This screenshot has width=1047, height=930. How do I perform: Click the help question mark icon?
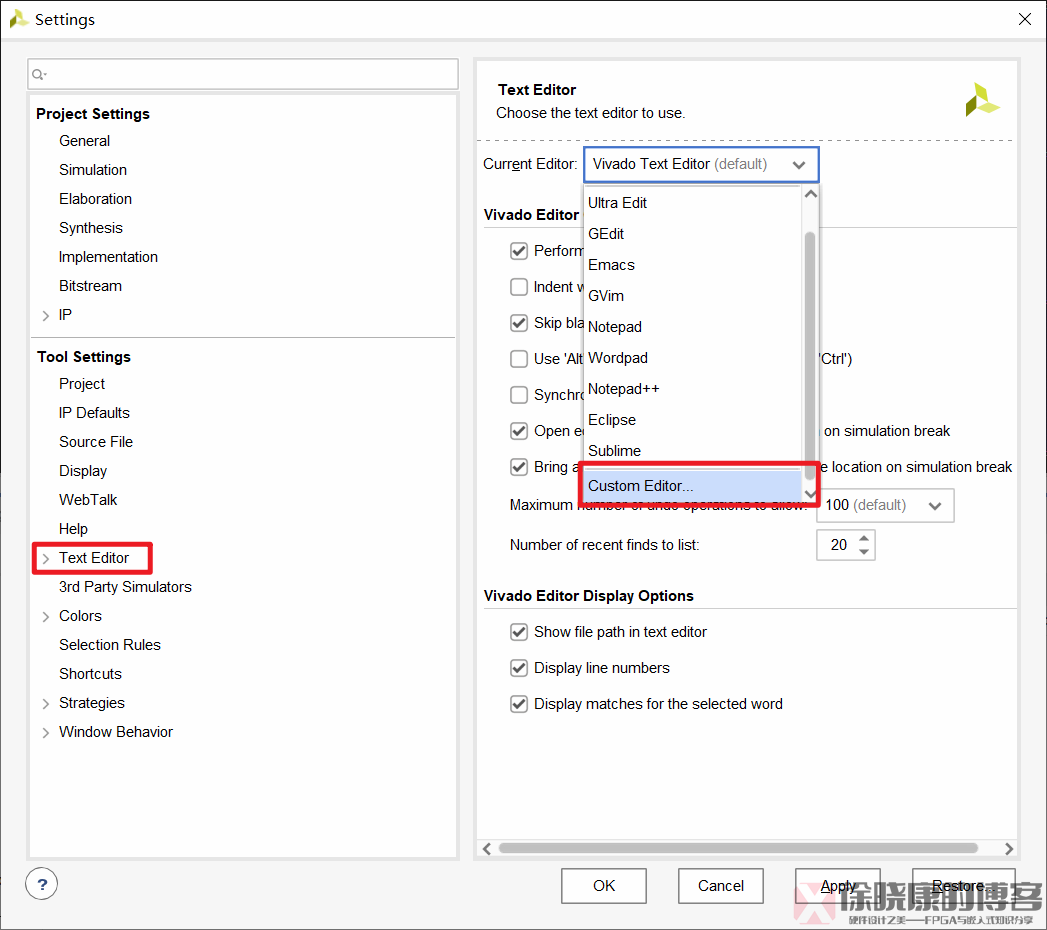point(41,884)
